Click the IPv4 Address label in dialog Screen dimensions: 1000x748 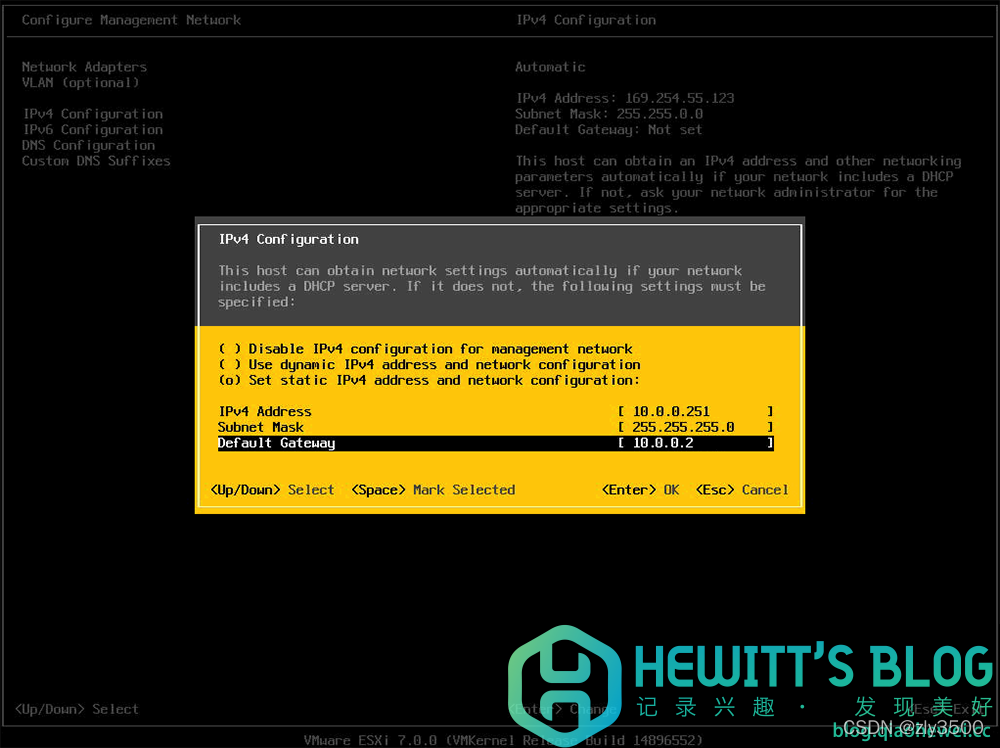pos(265,411)
